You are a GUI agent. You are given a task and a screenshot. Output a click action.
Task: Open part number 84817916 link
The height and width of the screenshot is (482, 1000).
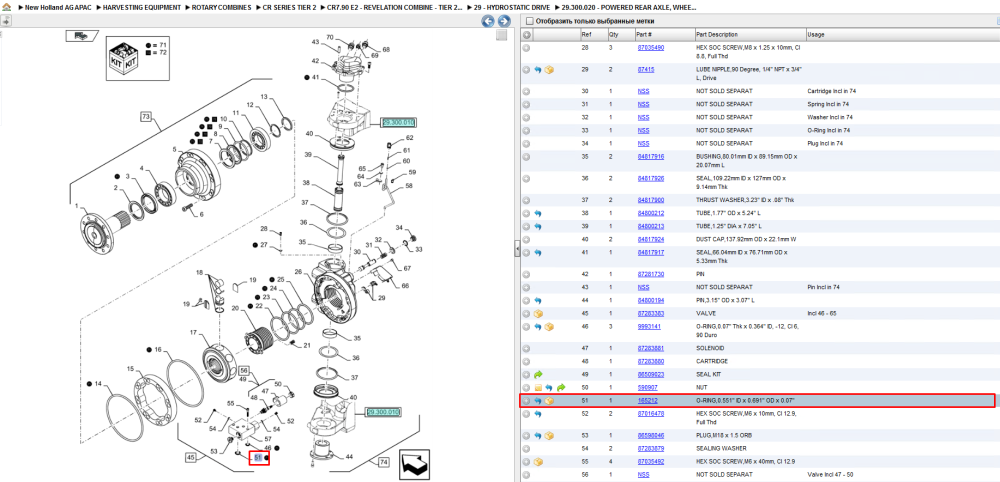(651, 156)
